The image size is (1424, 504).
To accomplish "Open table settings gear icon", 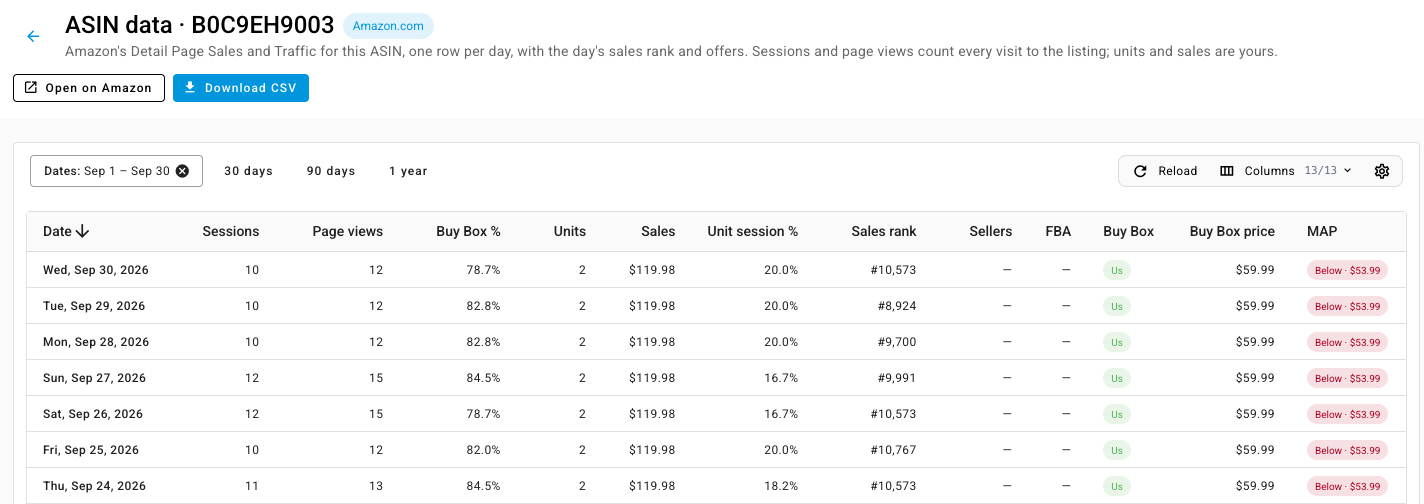I will point(1382,171).
